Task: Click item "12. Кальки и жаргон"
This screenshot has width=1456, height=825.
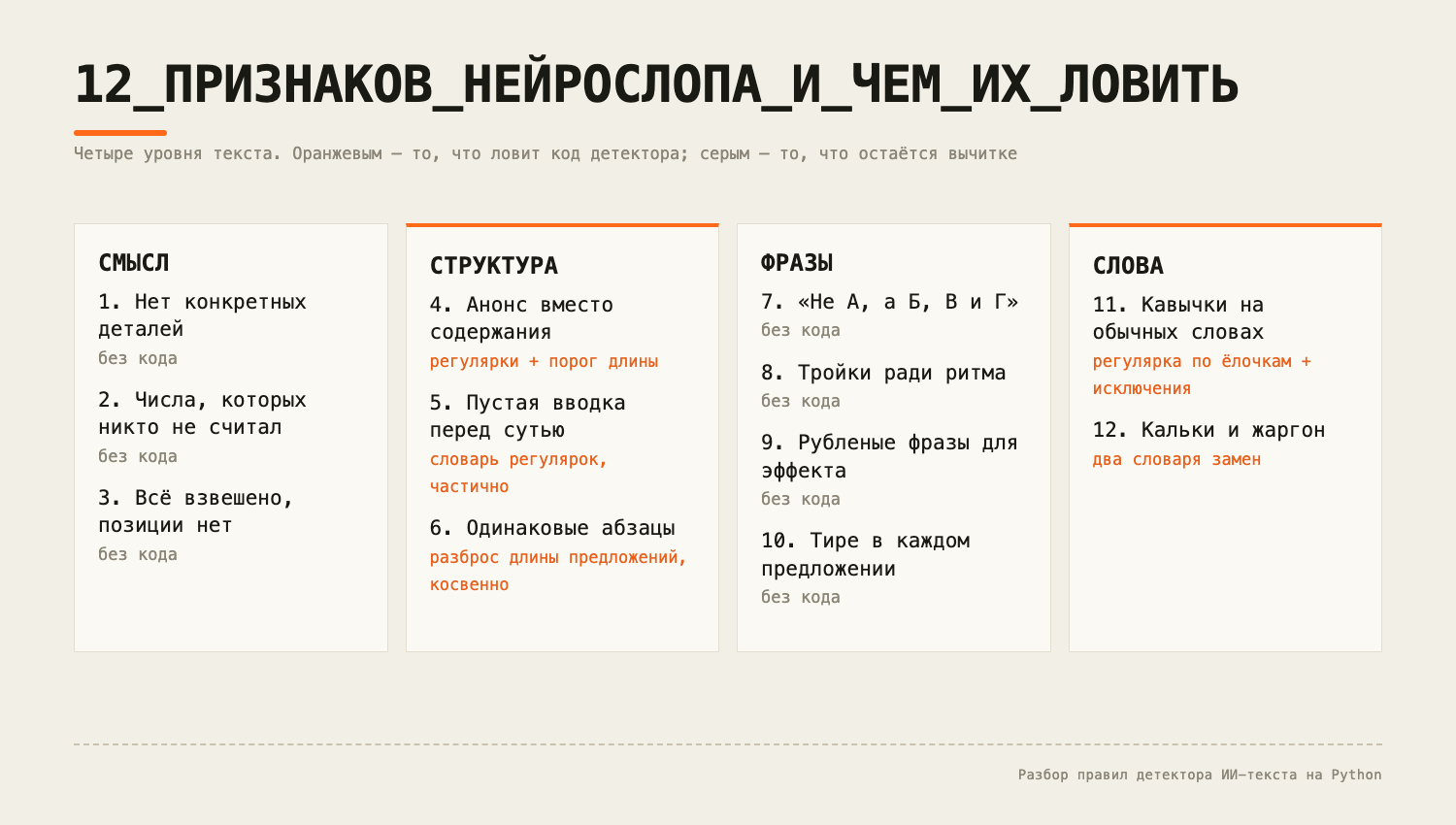Action: [1209, 430]
